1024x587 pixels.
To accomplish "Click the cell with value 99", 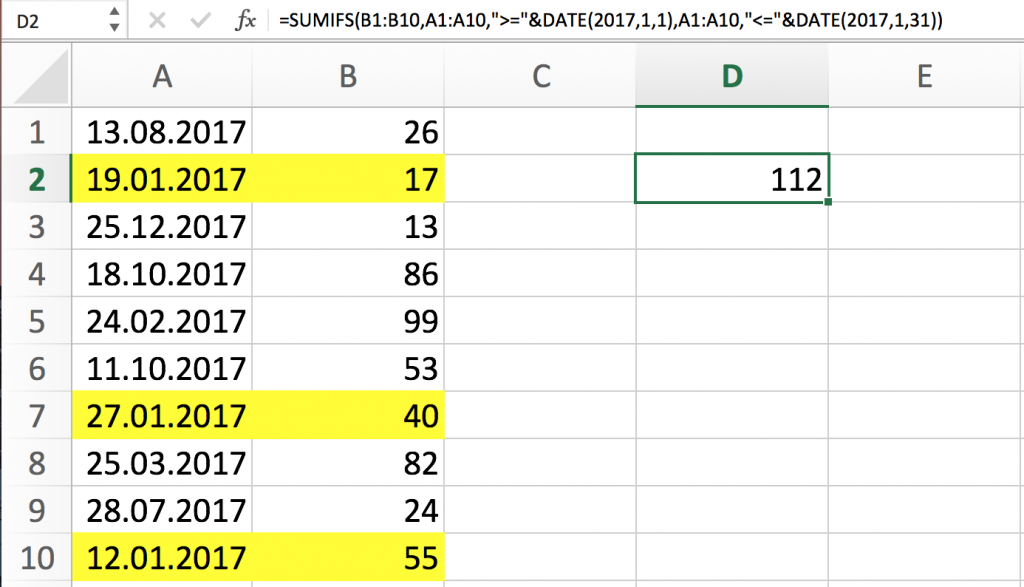I will coord(348,321).
